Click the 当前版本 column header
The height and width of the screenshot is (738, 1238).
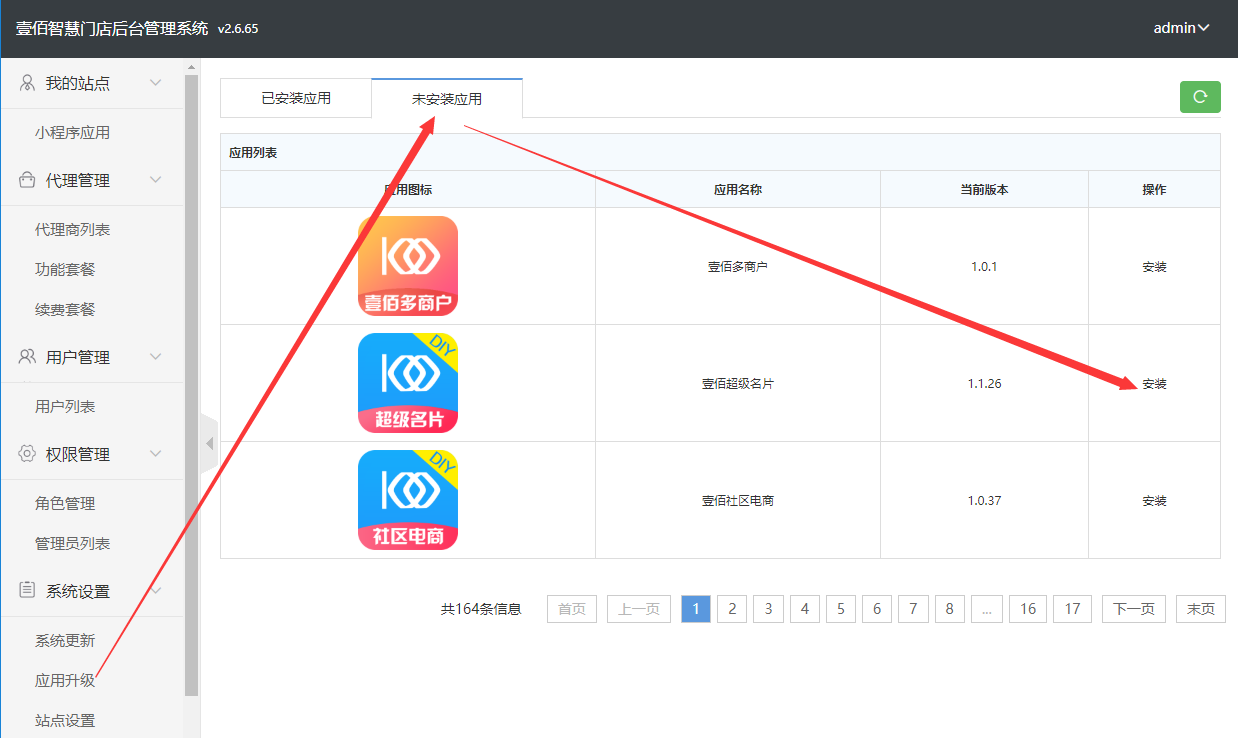984,189
